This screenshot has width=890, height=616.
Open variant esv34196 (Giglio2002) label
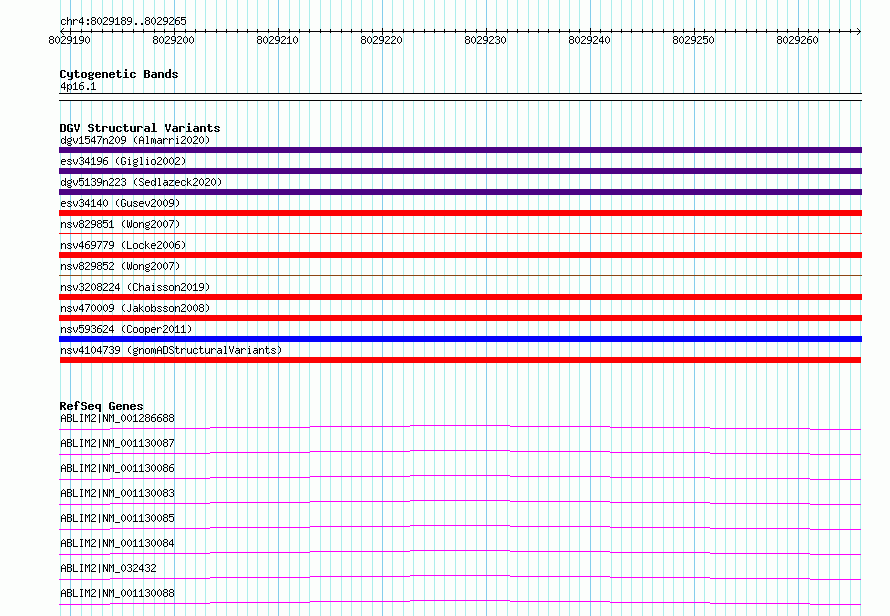123,161
